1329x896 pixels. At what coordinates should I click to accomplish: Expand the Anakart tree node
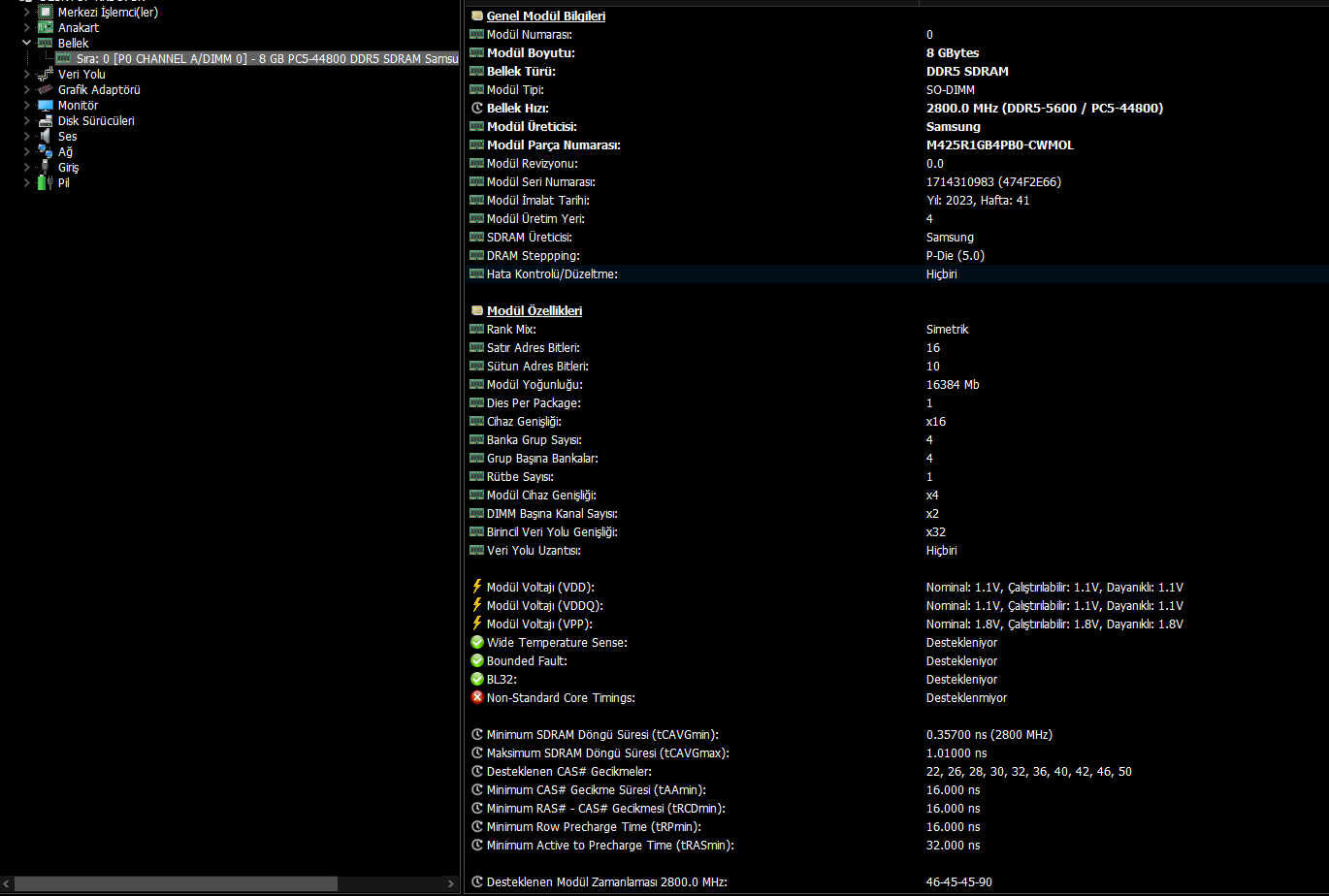(x=26, y=28)
